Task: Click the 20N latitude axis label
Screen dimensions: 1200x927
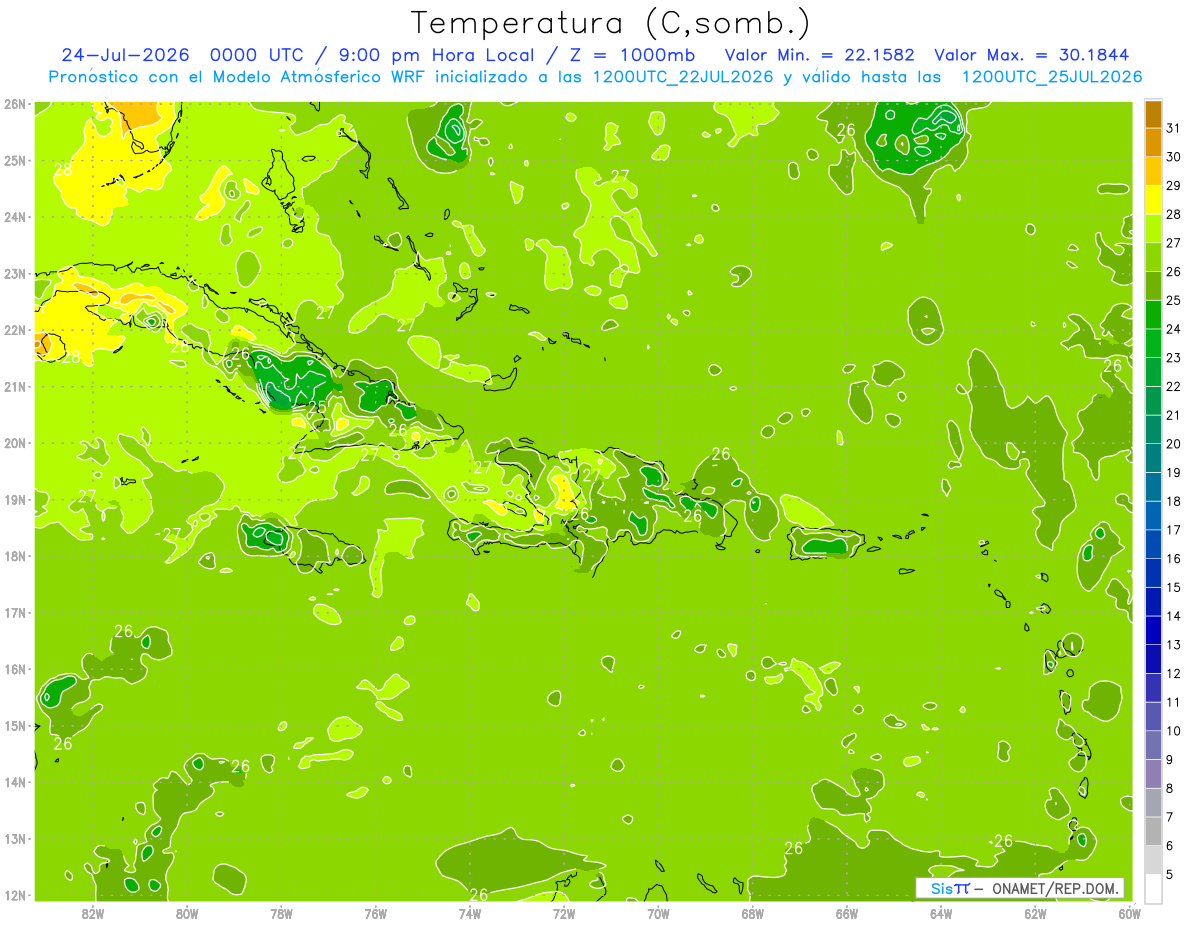Action: pyautogui.click(x=14, y=443)
